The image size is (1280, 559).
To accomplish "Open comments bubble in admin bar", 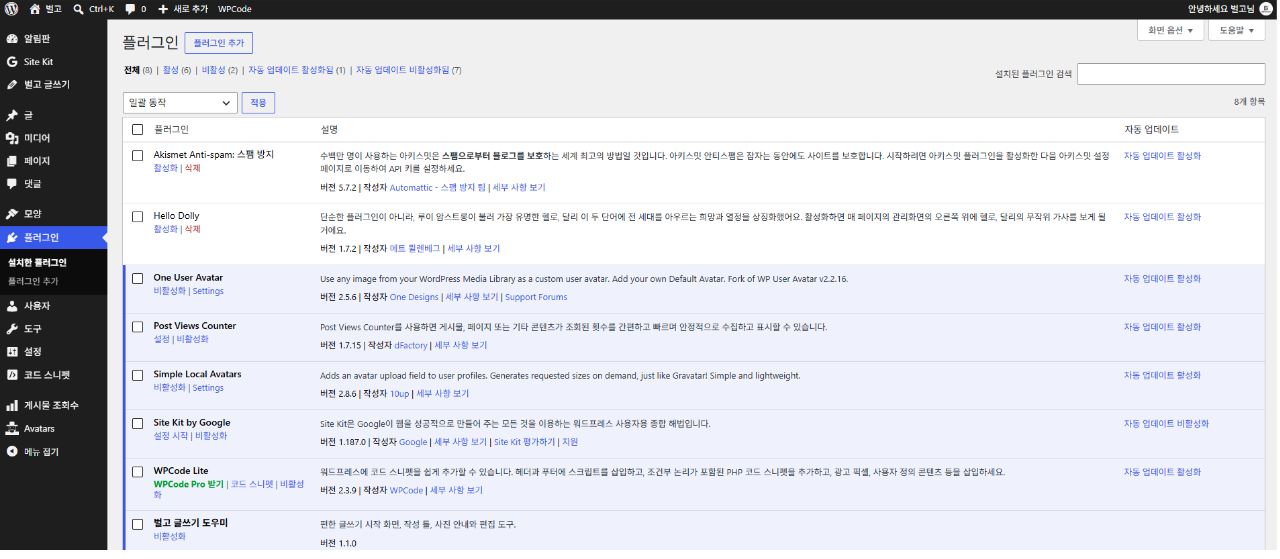I will coord(135,8).
